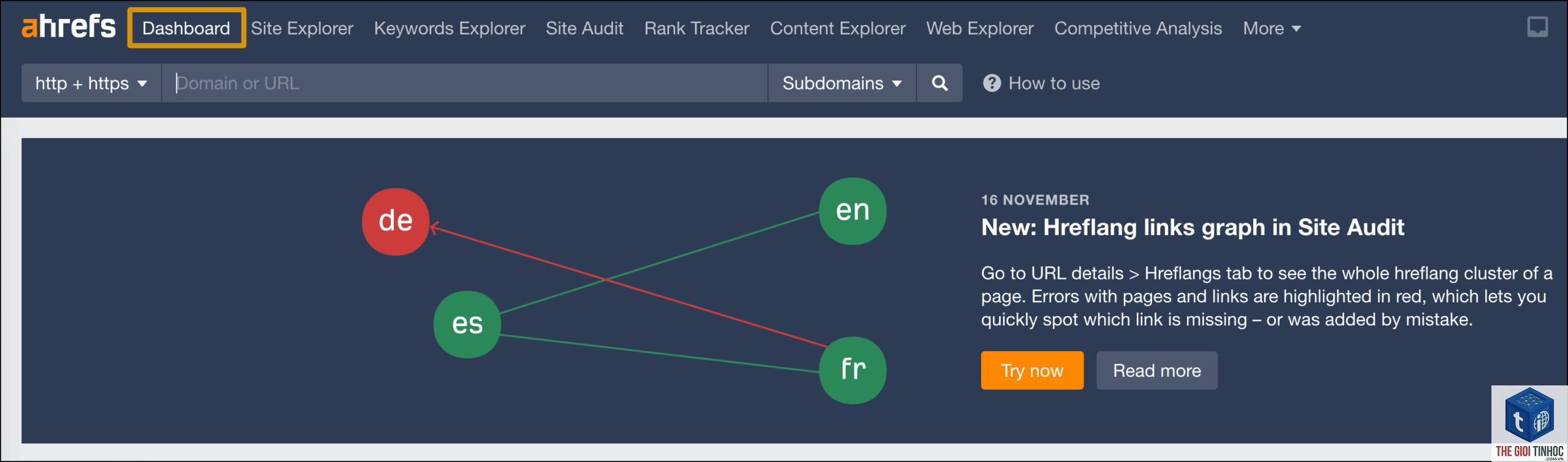This screenshot has height=462, width=1568.
Task: Click the Try now button
Action: [x=1032, y=370]
